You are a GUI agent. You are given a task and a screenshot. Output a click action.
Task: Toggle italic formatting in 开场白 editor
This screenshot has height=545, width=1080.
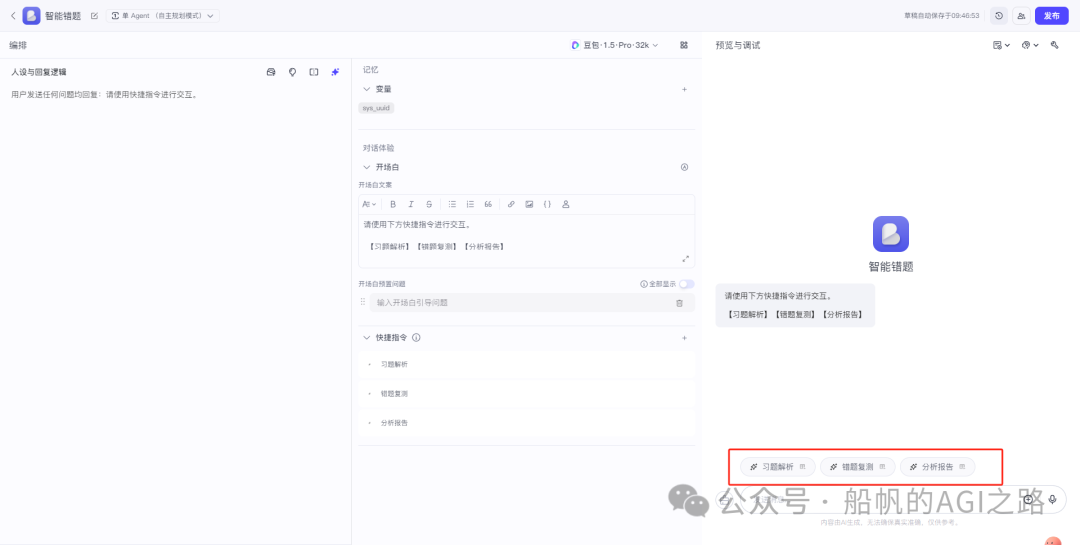point(411,204)
